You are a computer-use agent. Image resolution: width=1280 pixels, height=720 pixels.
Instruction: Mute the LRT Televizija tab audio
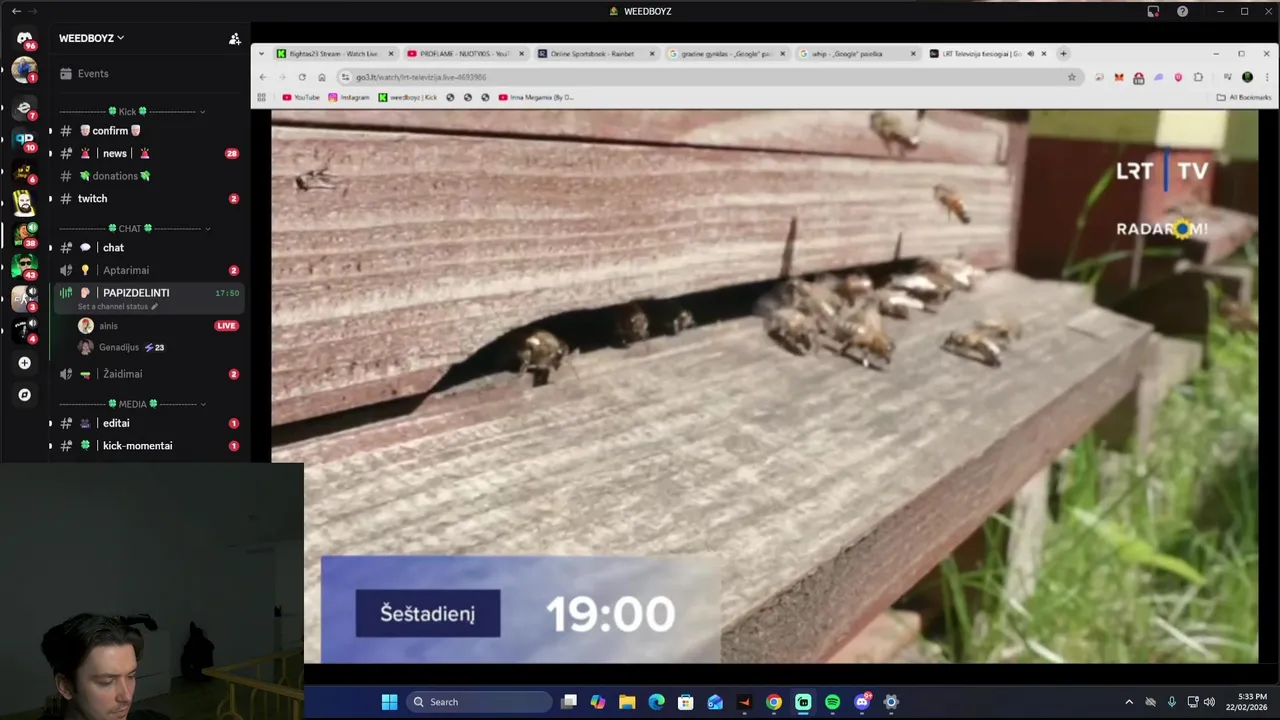(1031, 54)
